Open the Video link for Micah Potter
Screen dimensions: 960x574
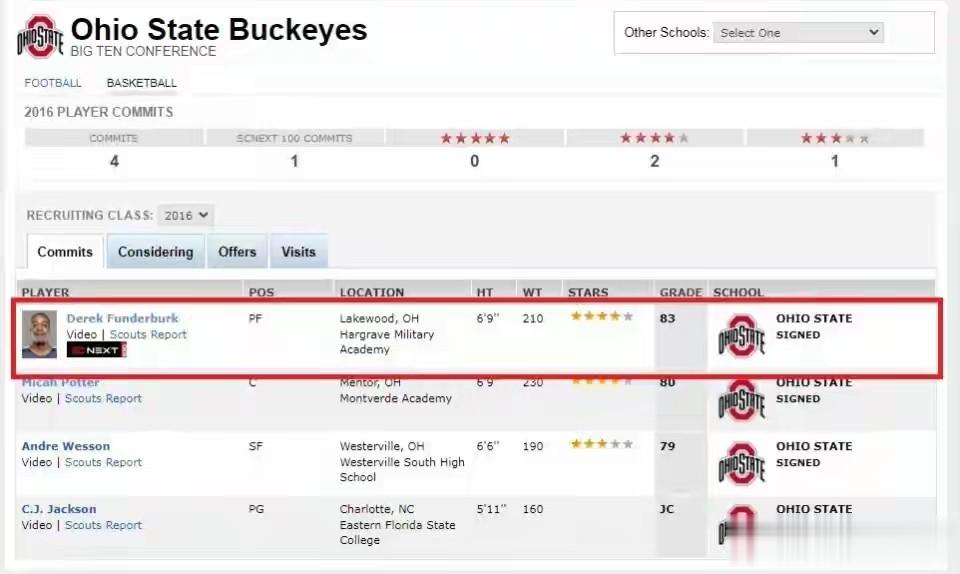(37, 398)
